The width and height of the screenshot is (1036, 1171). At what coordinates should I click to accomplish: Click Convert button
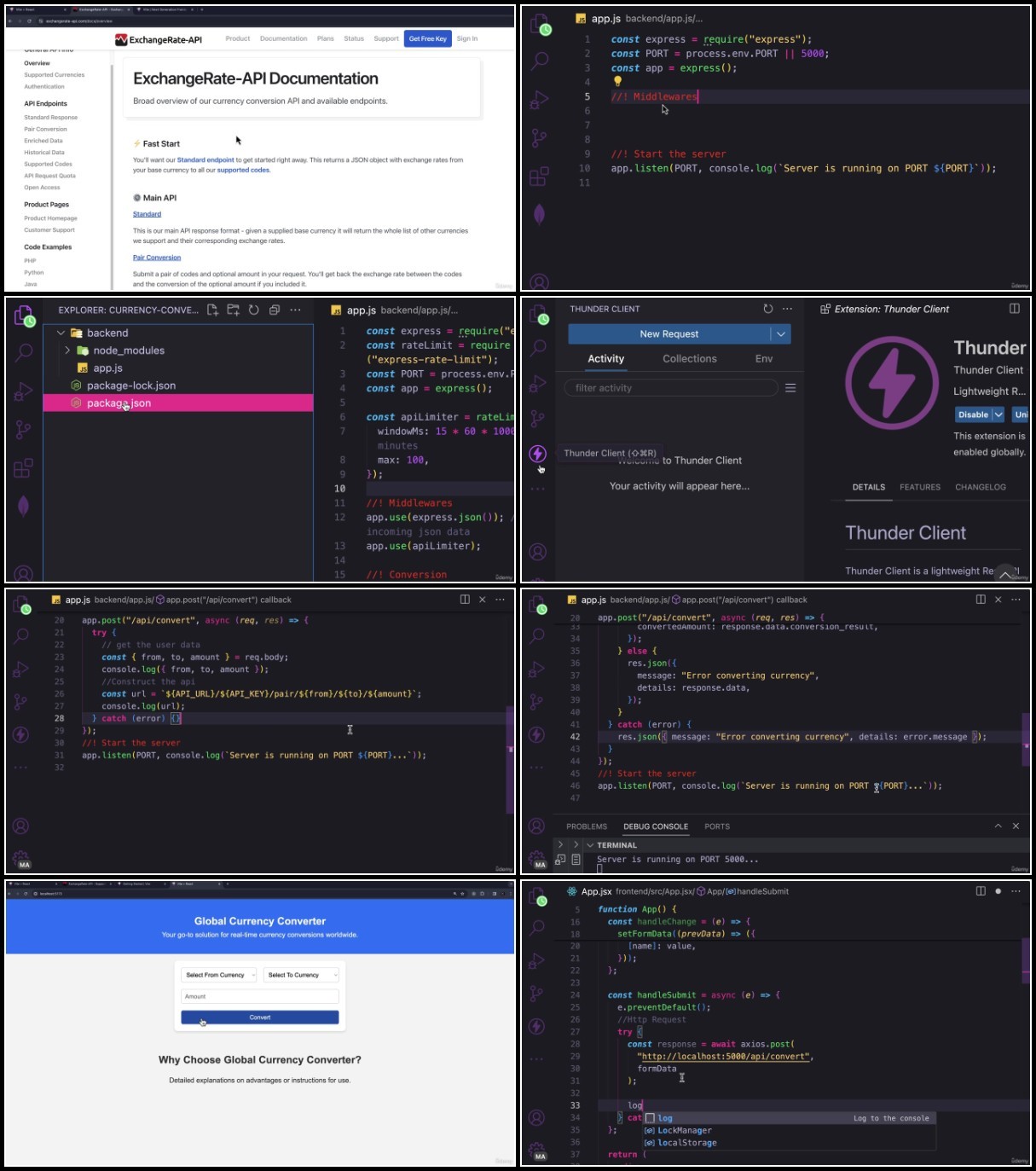pyautogui.click(x=260, y=1017)
